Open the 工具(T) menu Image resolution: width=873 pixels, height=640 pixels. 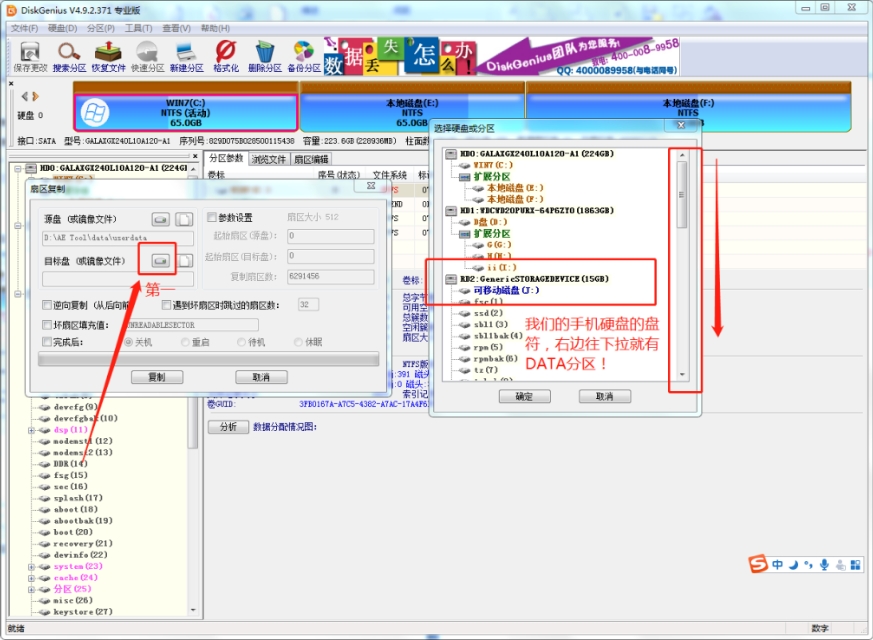[137, 29]
